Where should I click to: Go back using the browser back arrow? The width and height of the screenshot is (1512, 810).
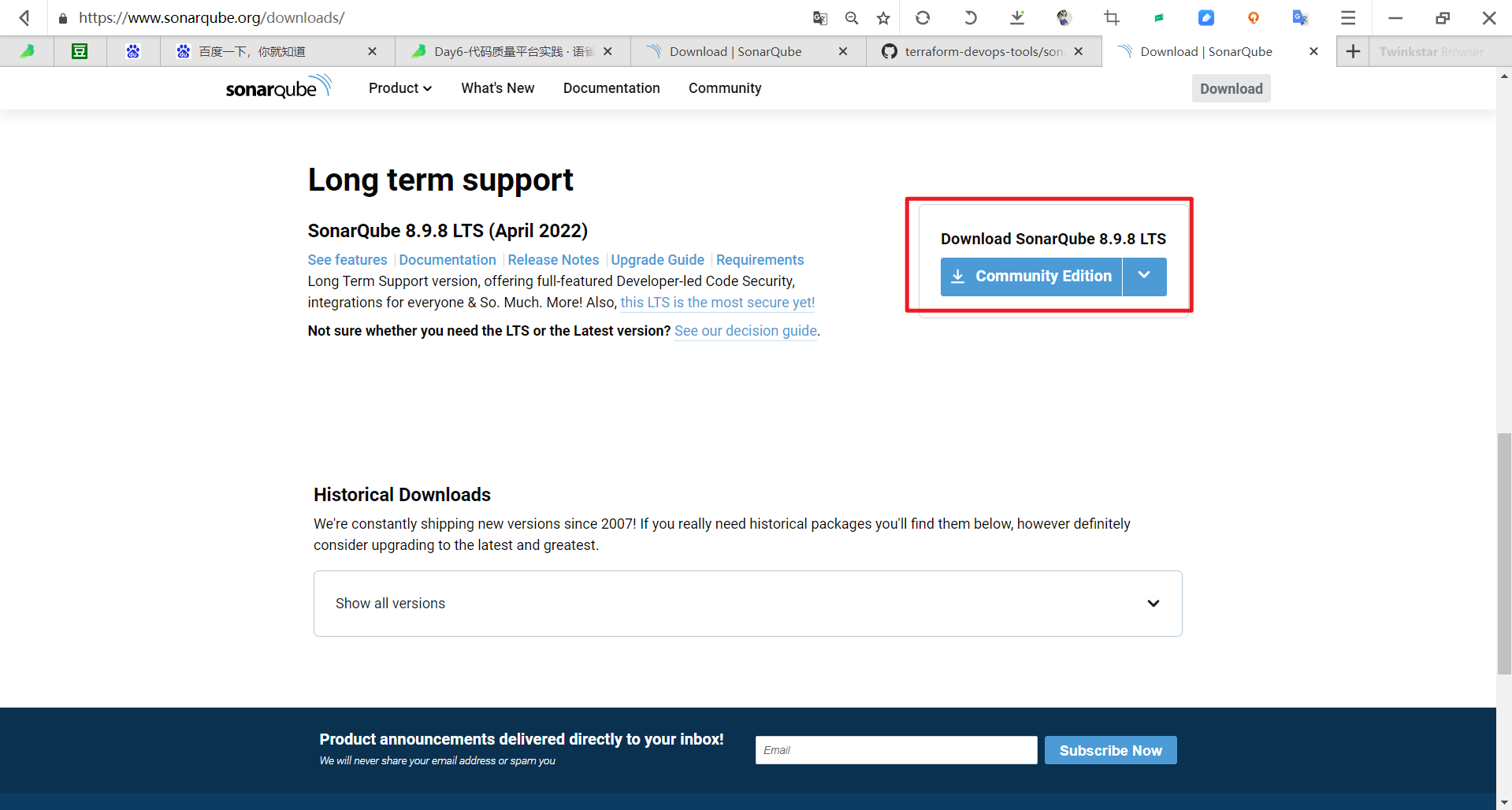24,17
